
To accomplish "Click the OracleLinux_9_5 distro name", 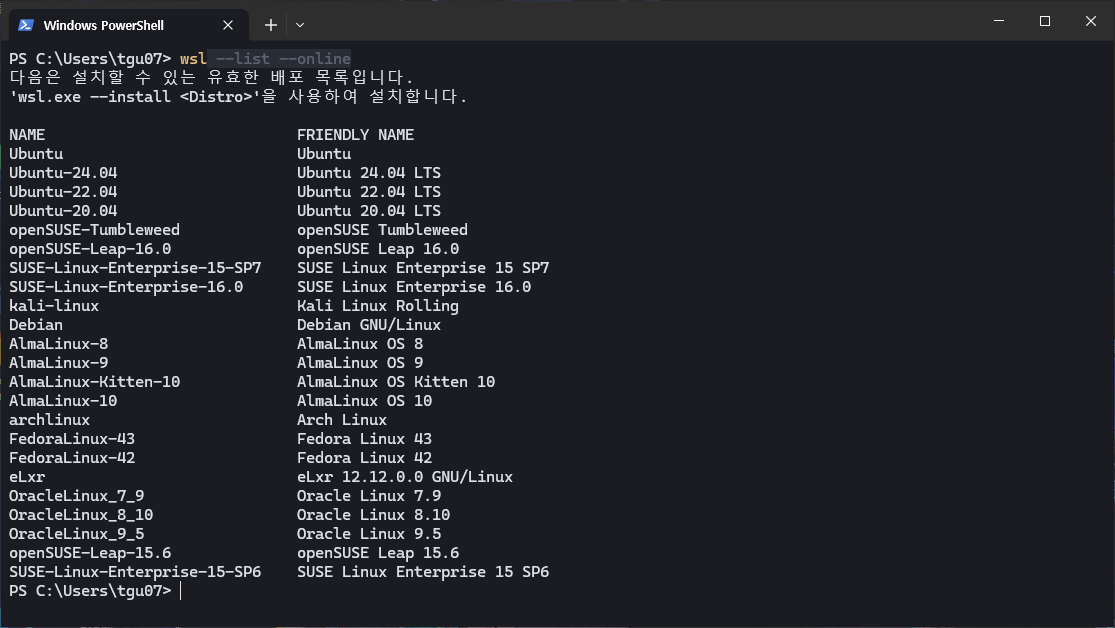I will pos(76,534).
